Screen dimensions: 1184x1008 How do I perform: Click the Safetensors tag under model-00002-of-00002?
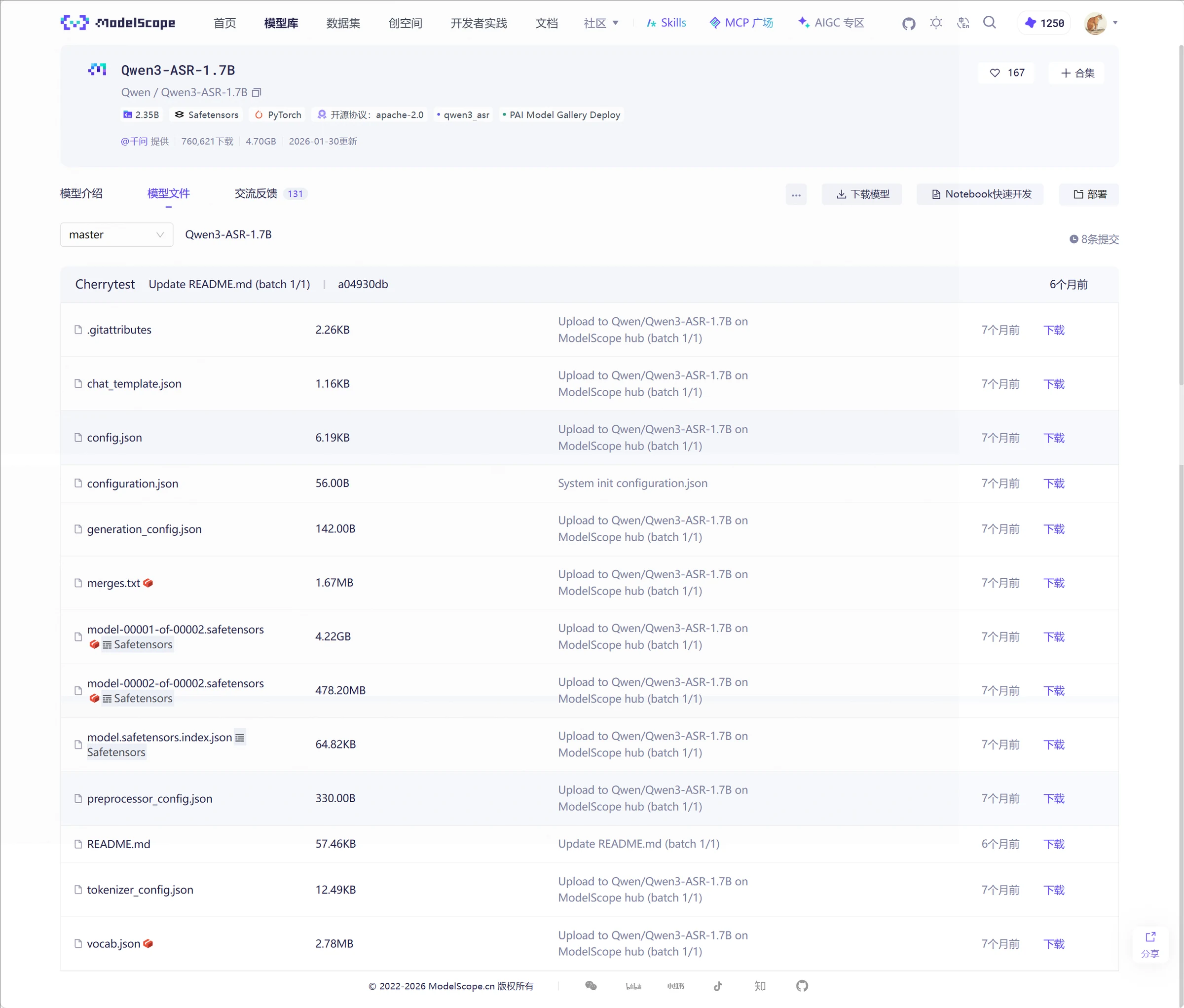click(137, 698)
